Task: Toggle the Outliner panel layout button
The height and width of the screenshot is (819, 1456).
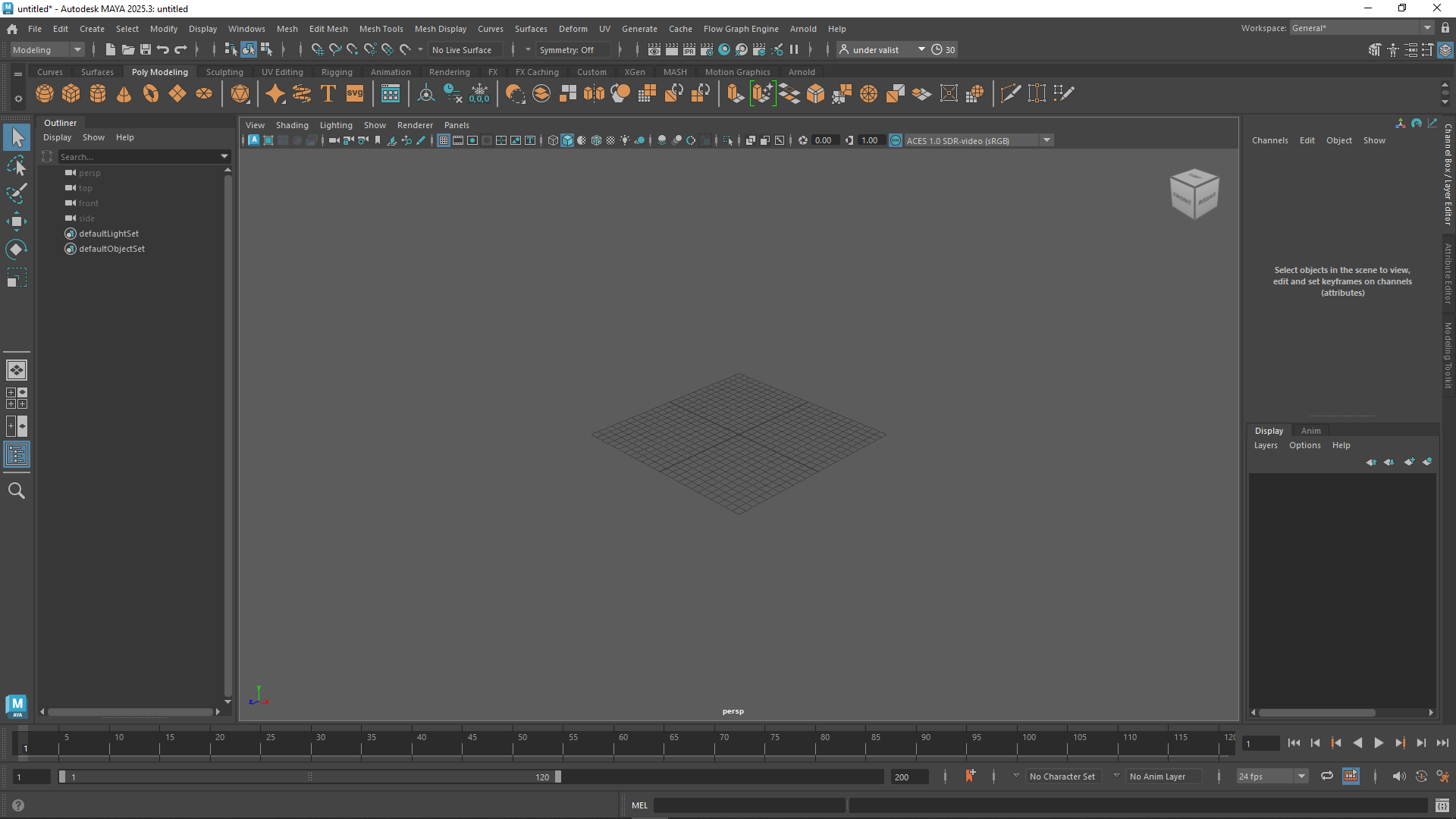Action: click(16, 455)
